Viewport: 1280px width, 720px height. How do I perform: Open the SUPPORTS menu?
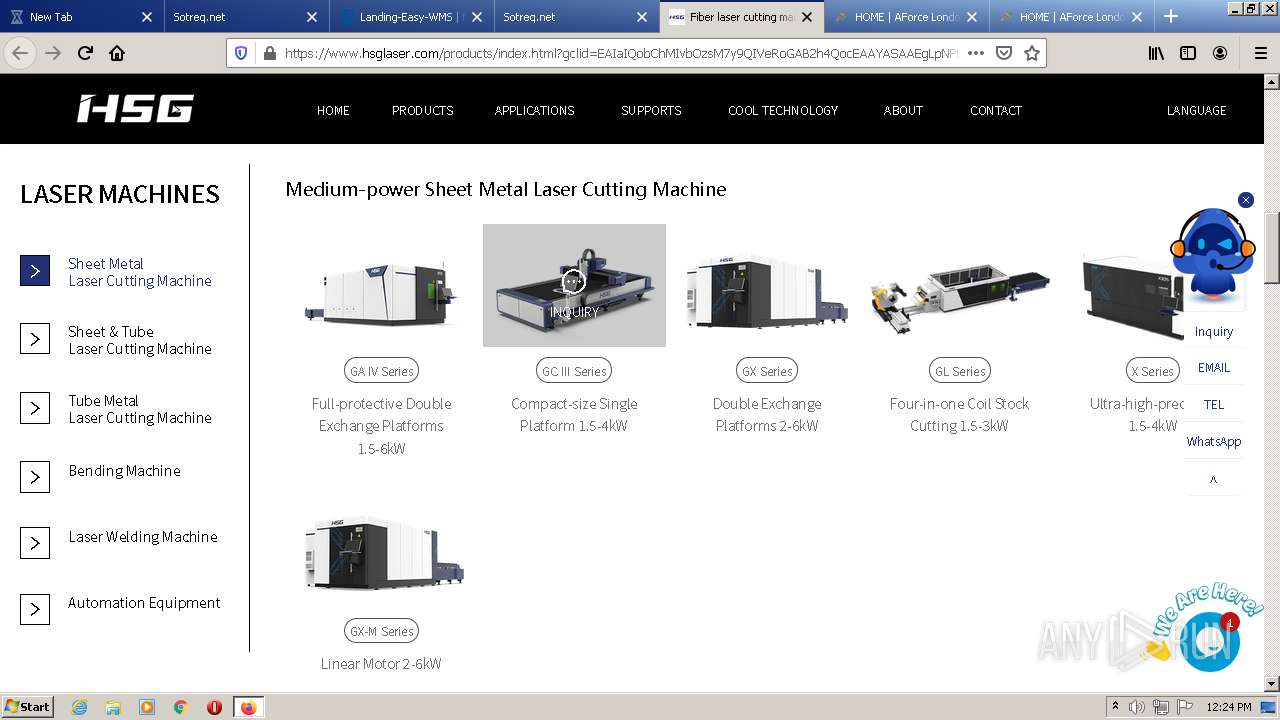[x=651, y=110]
